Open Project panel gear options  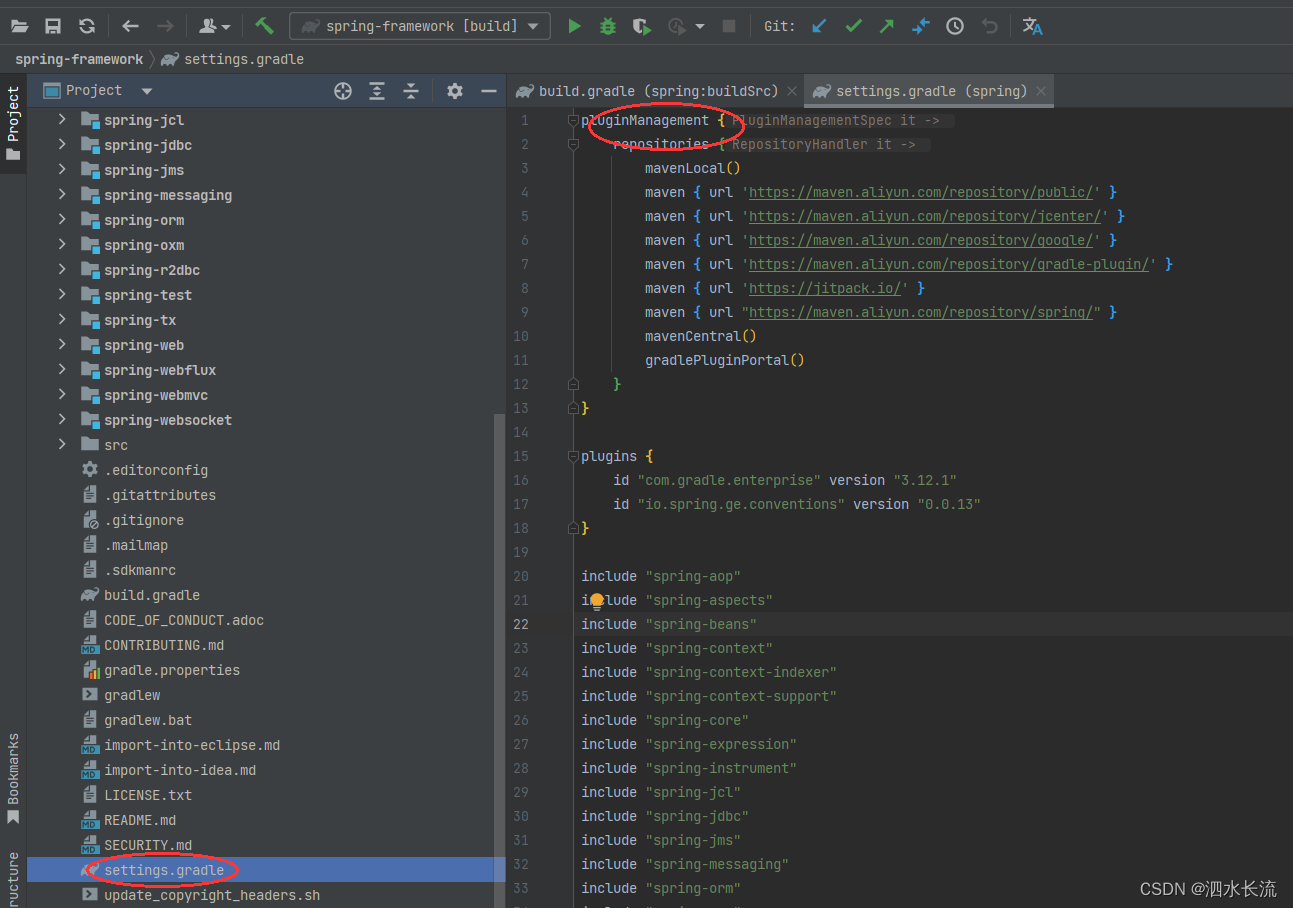click(x=455, y=91)
